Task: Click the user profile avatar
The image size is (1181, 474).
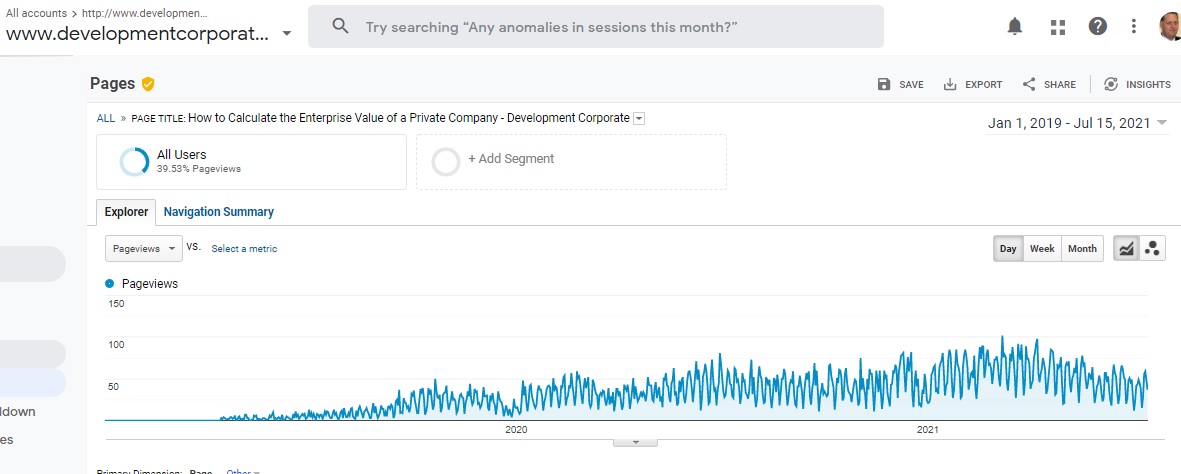Action: pyautogui.click(x=1168, y=26)
